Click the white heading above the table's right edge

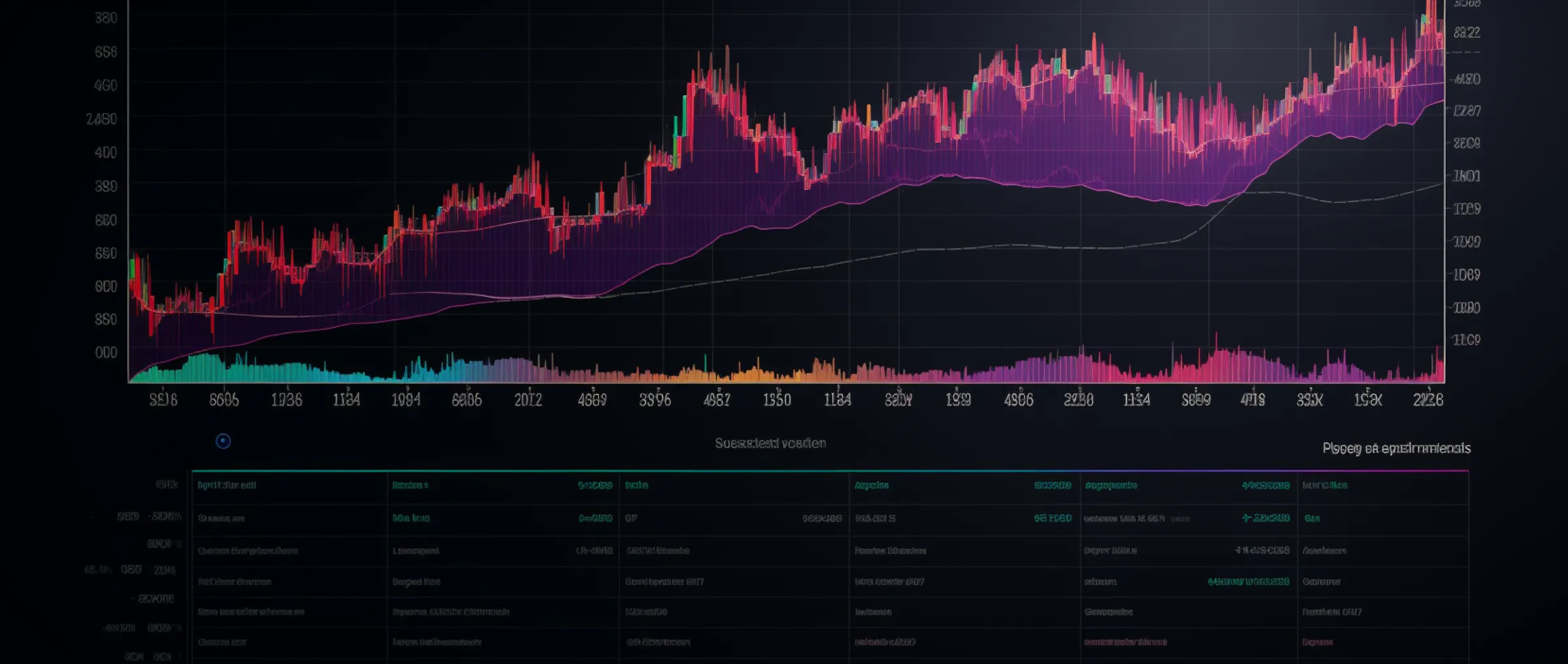(1396, 448)
